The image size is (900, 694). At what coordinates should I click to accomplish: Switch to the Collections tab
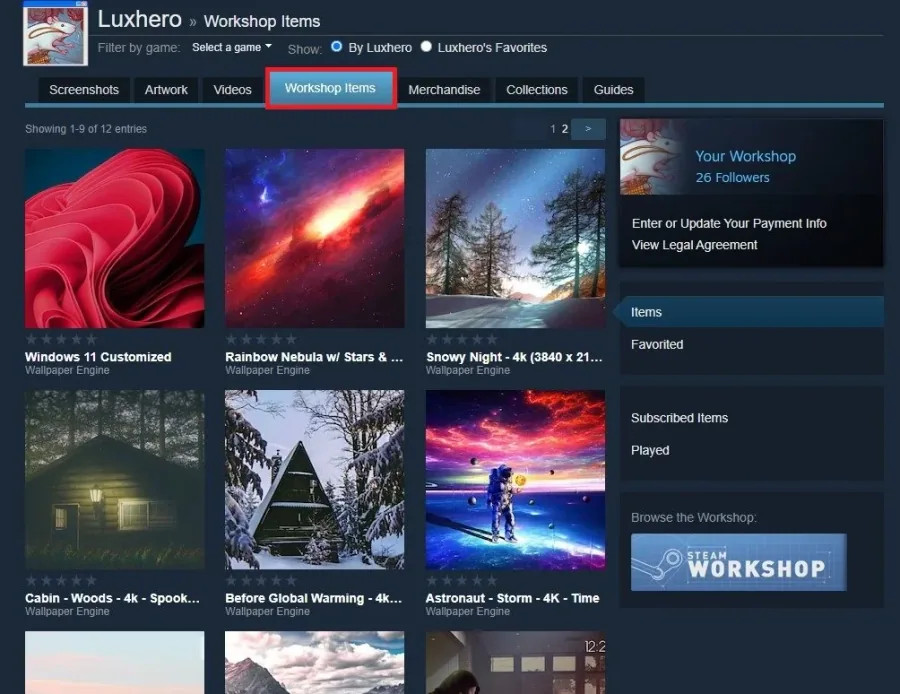click(537, 90)
